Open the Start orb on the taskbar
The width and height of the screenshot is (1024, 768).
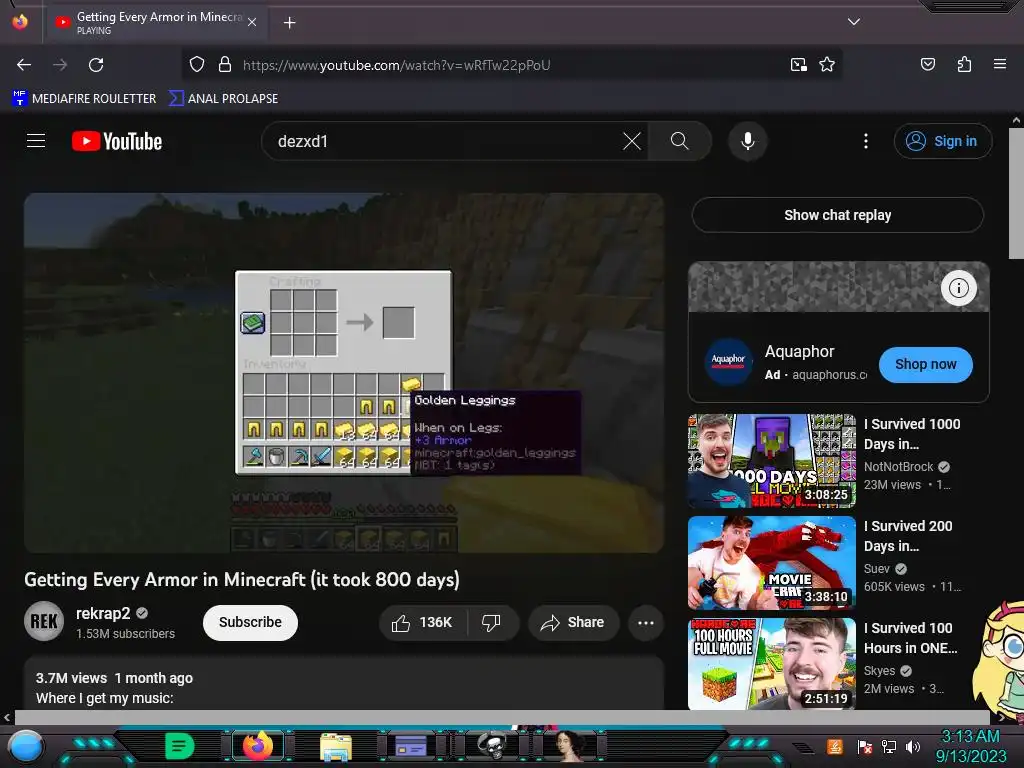26,747
